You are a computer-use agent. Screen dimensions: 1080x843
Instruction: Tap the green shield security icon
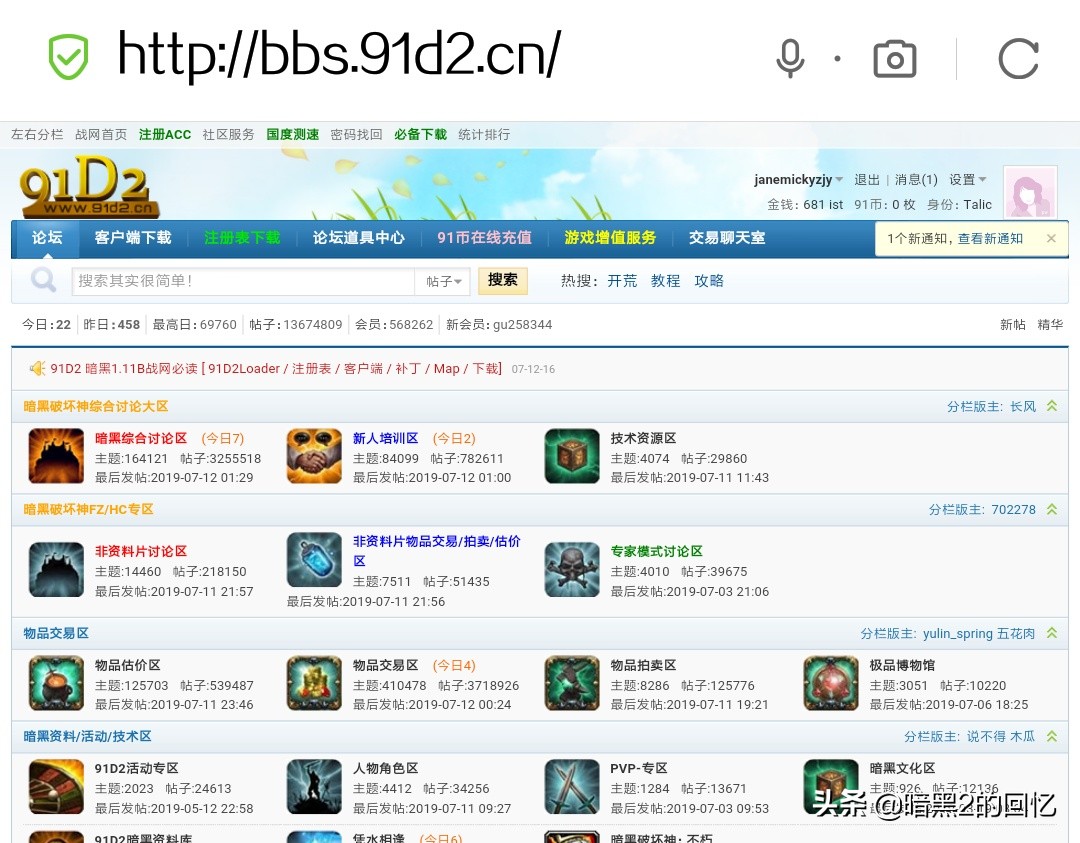click(x=68, y=56)
